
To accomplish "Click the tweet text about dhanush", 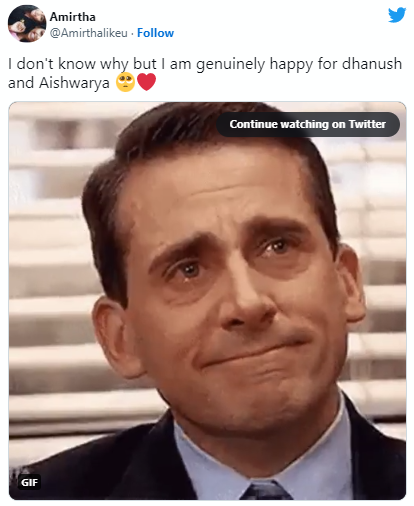I will [205, 73].
